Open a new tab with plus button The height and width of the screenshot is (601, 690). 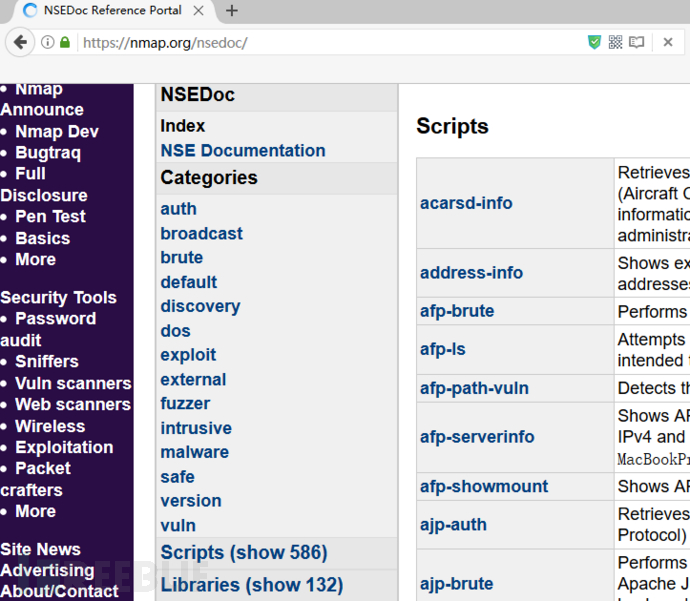[232, 11]
